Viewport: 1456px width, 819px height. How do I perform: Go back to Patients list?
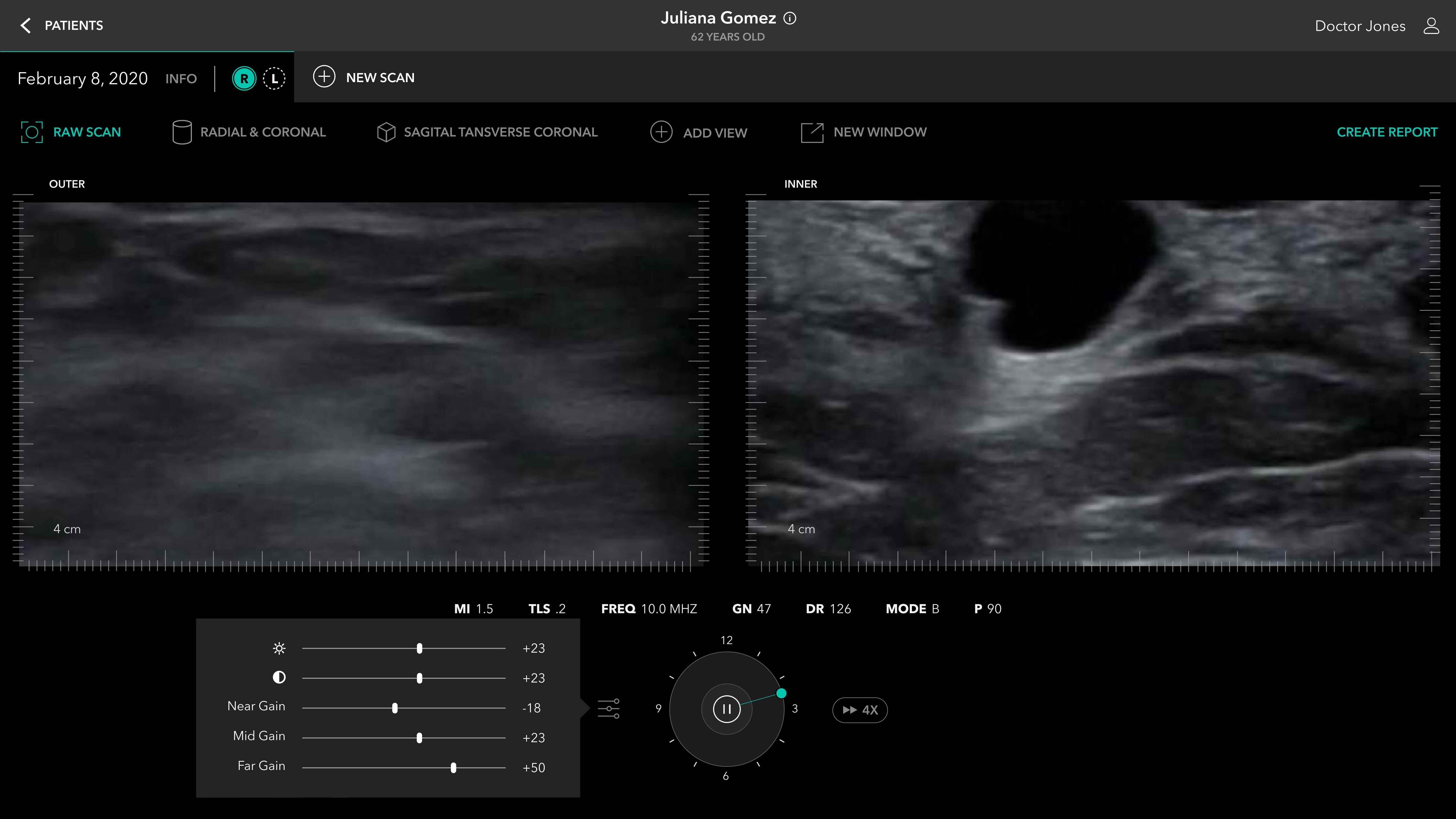73,25
